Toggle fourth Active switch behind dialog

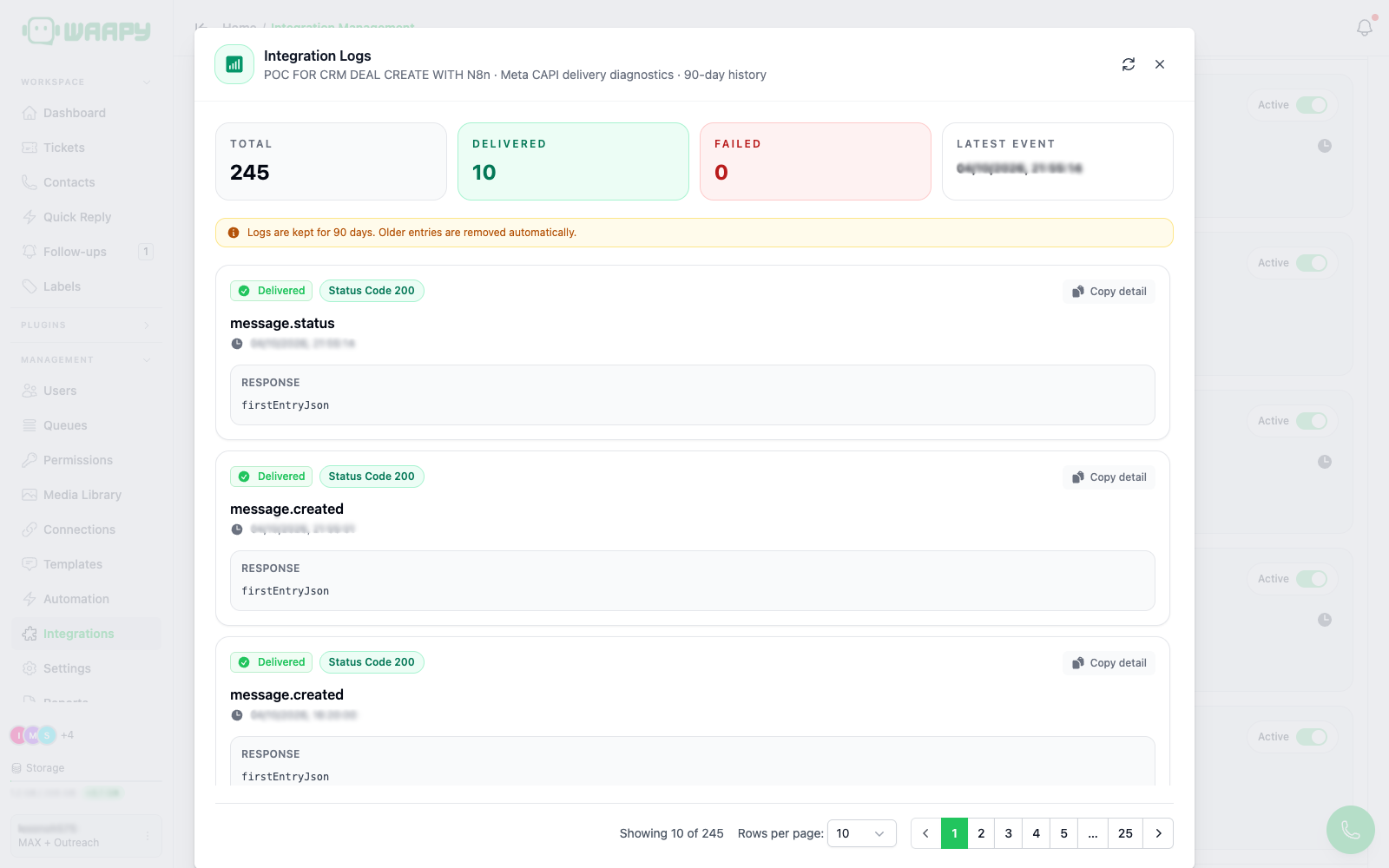pyautogui.click(x=1312, y=579)
